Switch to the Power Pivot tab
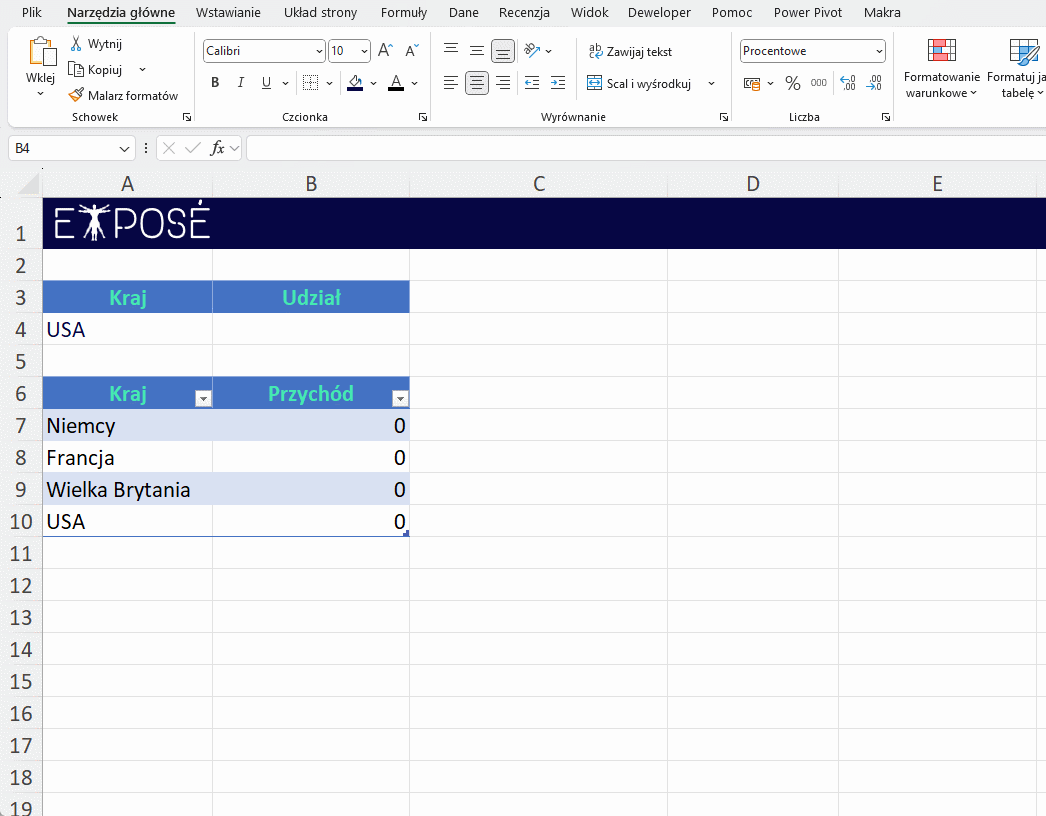This screenshot has width=1046, height=816. (808, 12)
